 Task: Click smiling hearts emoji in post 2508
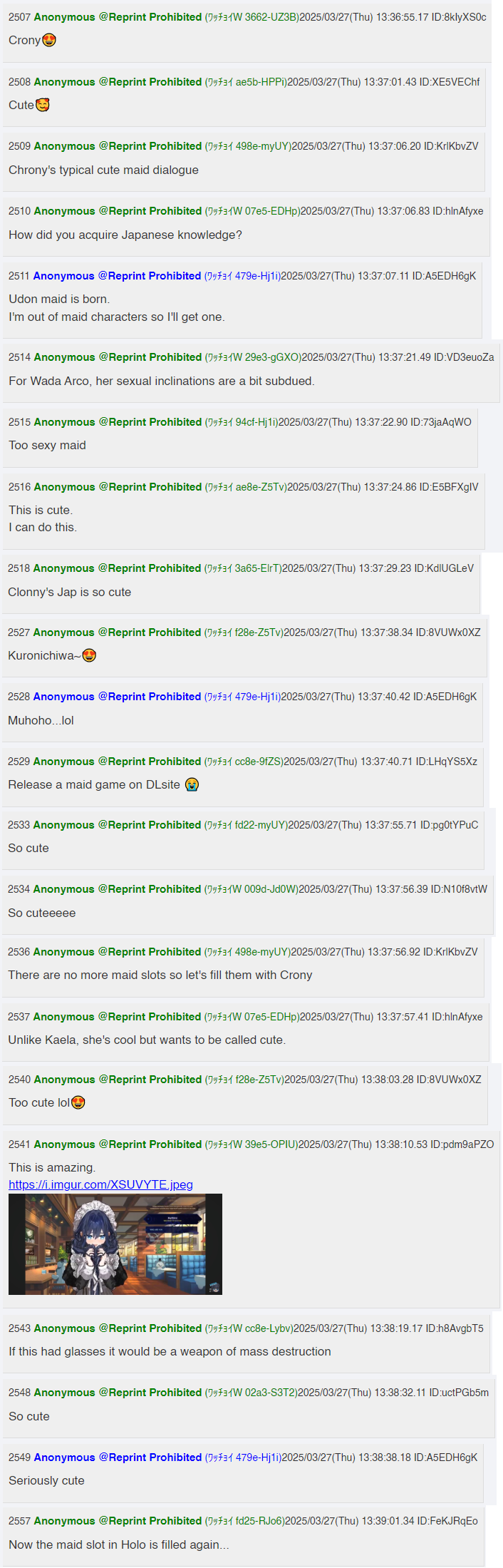[43, 105]
